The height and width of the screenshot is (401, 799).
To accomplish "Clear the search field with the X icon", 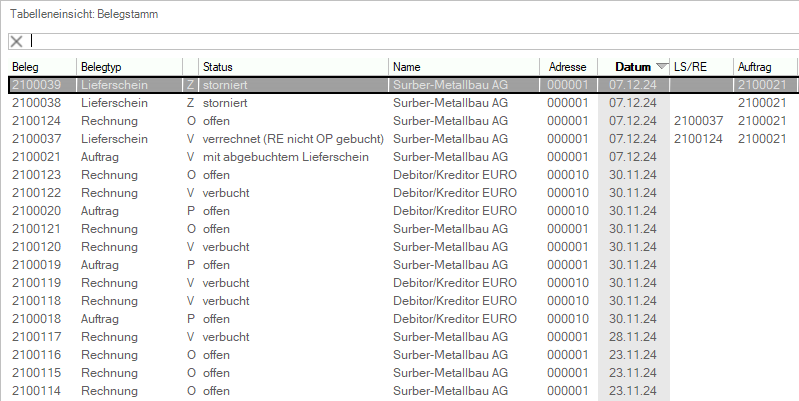I will point(17,41).
